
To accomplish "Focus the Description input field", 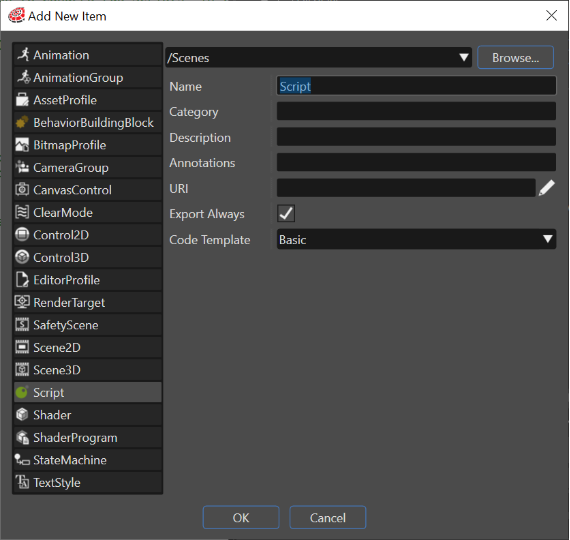I will (x=416, y=137).
